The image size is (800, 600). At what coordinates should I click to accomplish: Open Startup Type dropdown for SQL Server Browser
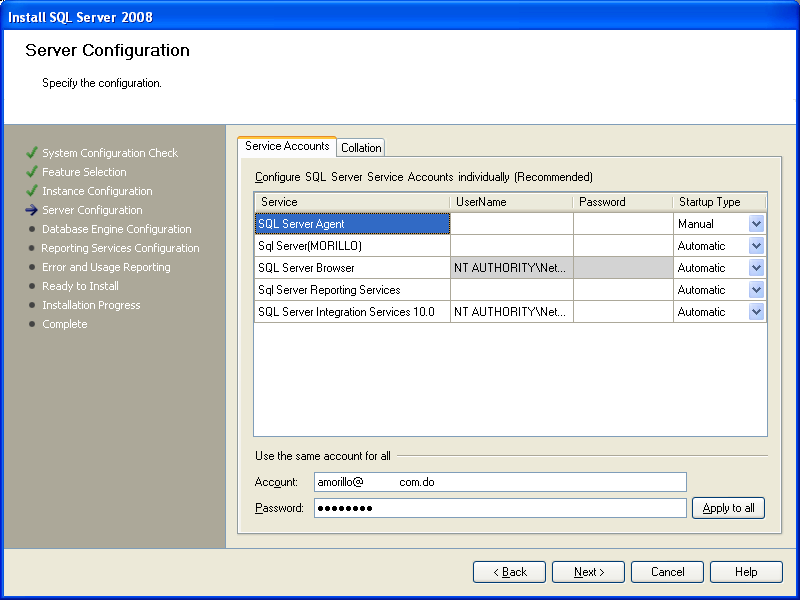pos(756,268)
